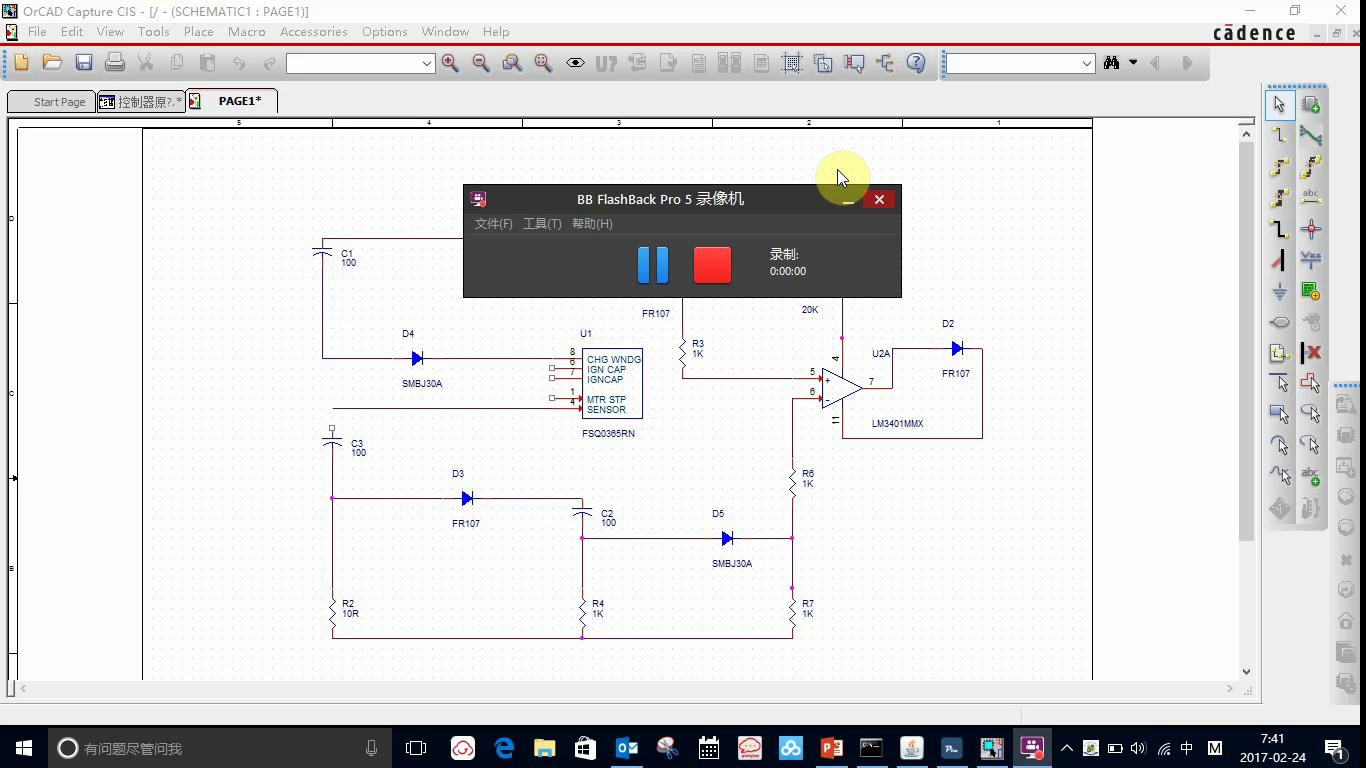The image size is (1366, 768).
Task: Select the U2A LM3401MMX op-amp symbol
Action: [842, 388]
